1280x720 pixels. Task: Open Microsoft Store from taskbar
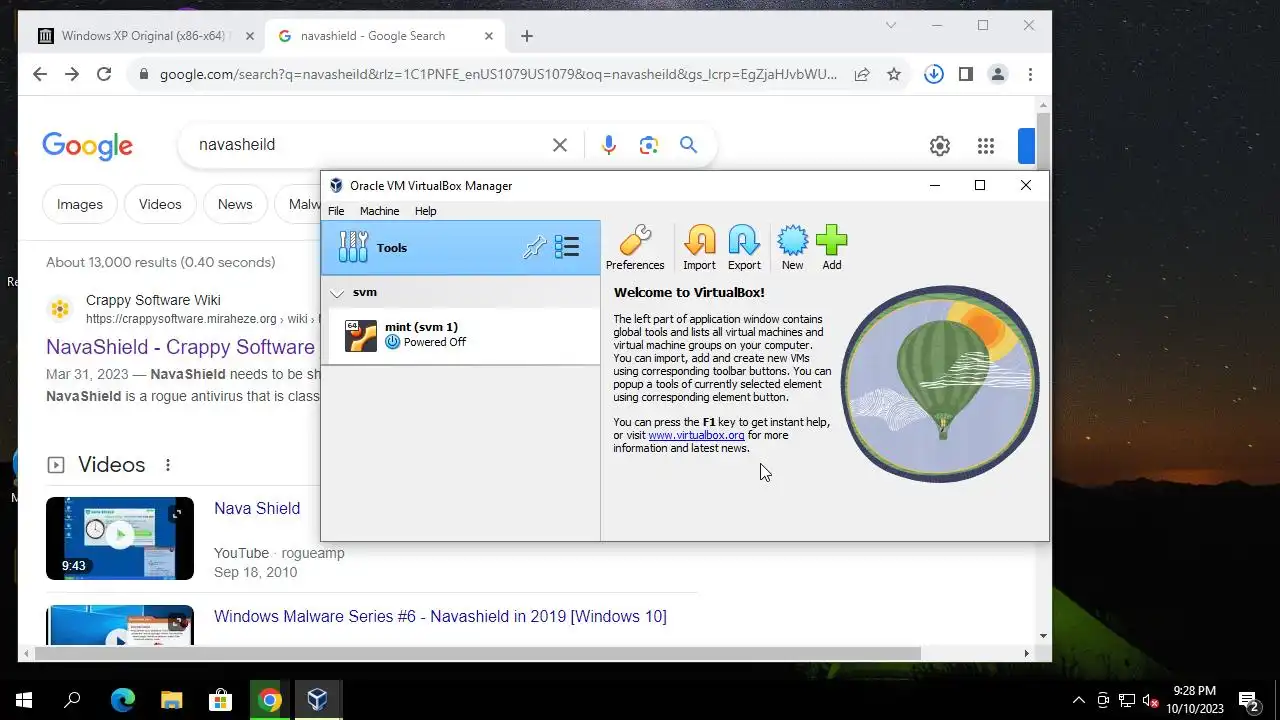(x=220, y=700)
